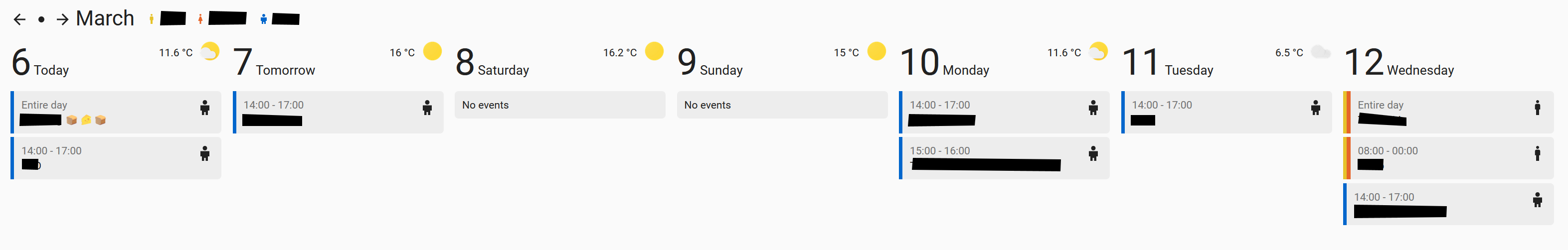Select the March month heading
Screen dimensions: 1568x250
105,18
